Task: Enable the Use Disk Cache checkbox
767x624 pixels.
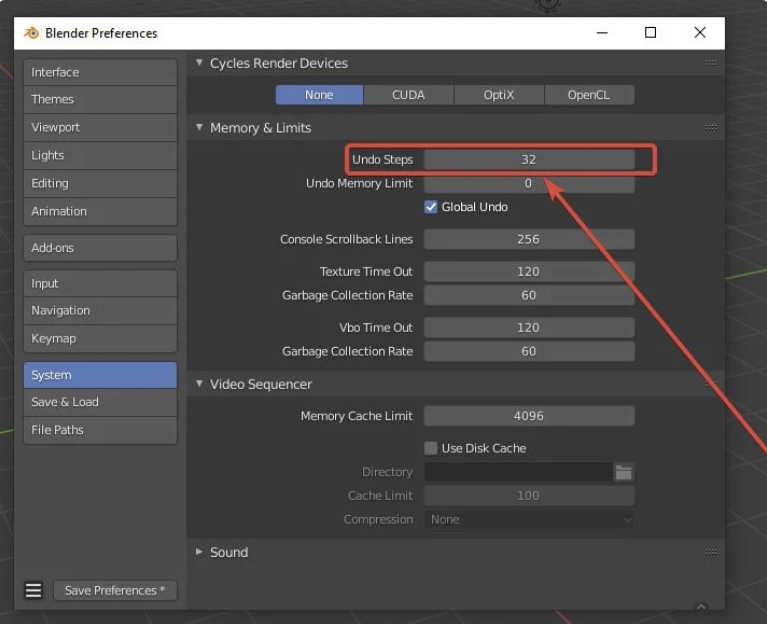Action: [430, 448]
